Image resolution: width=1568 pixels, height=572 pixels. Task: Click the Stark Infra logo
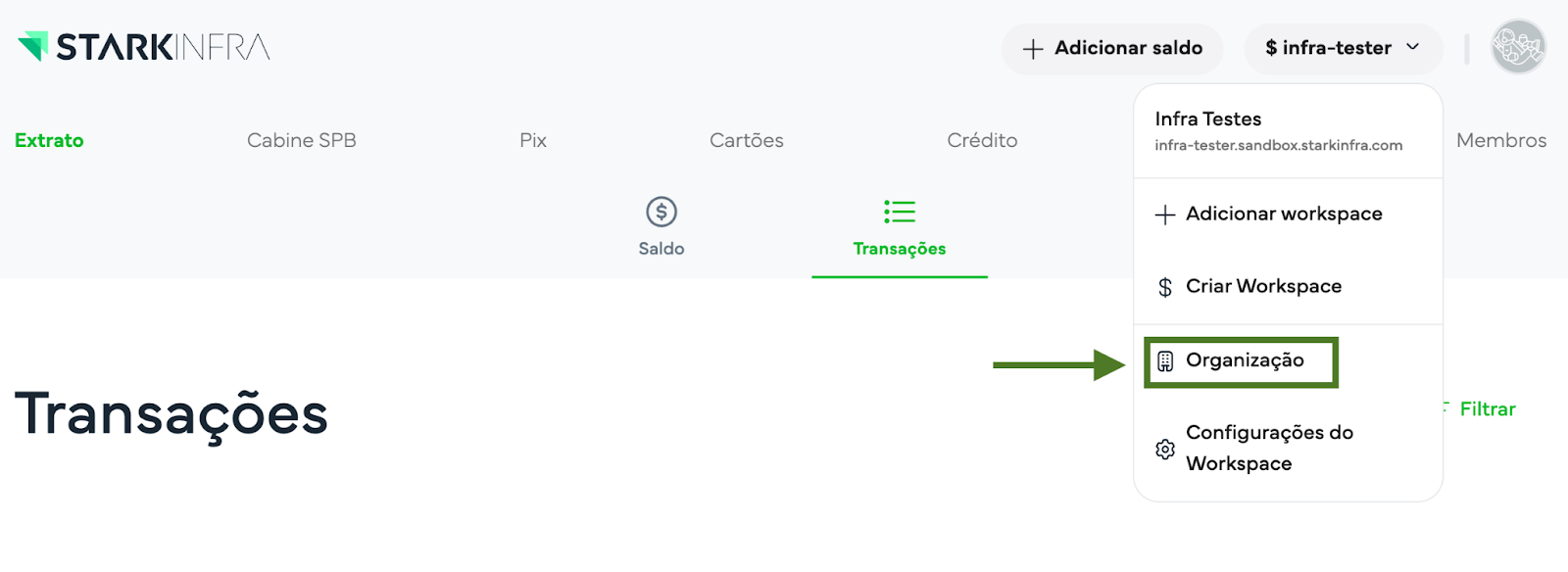(x=144, y=47)
